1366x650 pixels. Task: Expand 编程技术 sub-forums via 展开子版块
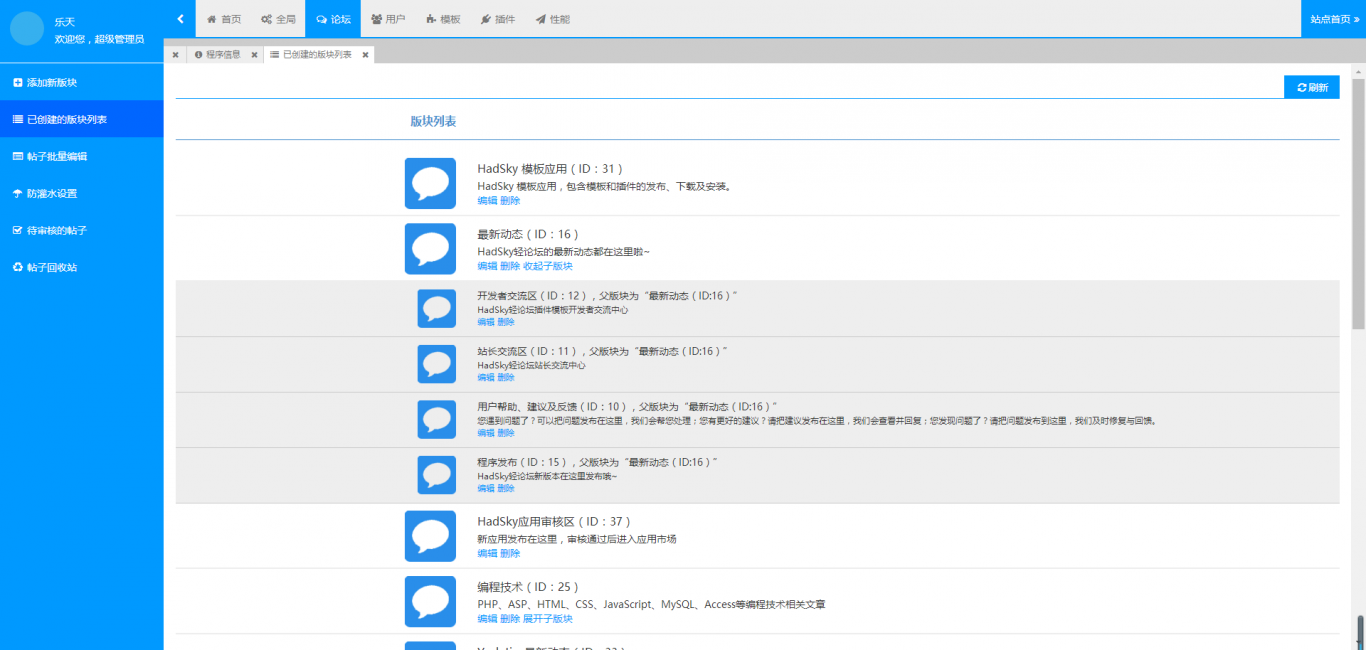coord(548,619)
